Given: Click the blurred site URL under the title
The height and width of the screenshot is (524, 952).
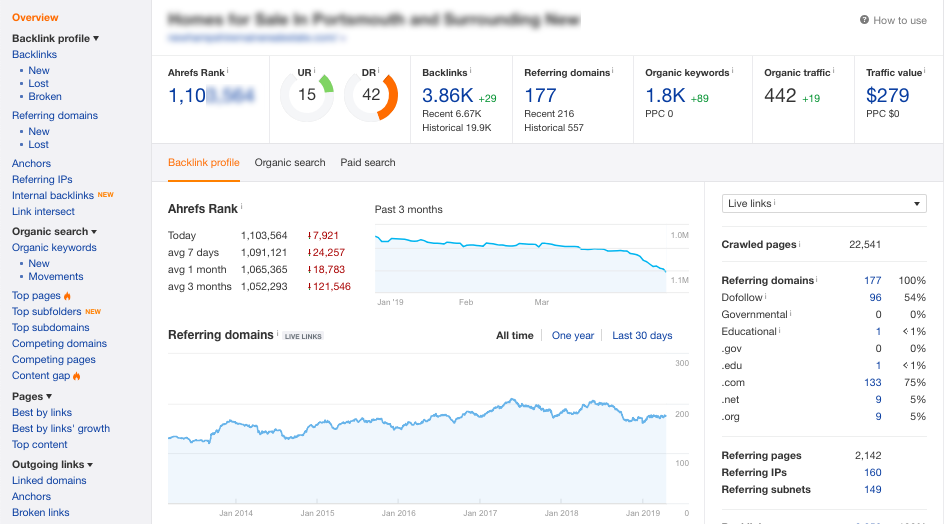Looking at the screenshot, I should [256, 38].
